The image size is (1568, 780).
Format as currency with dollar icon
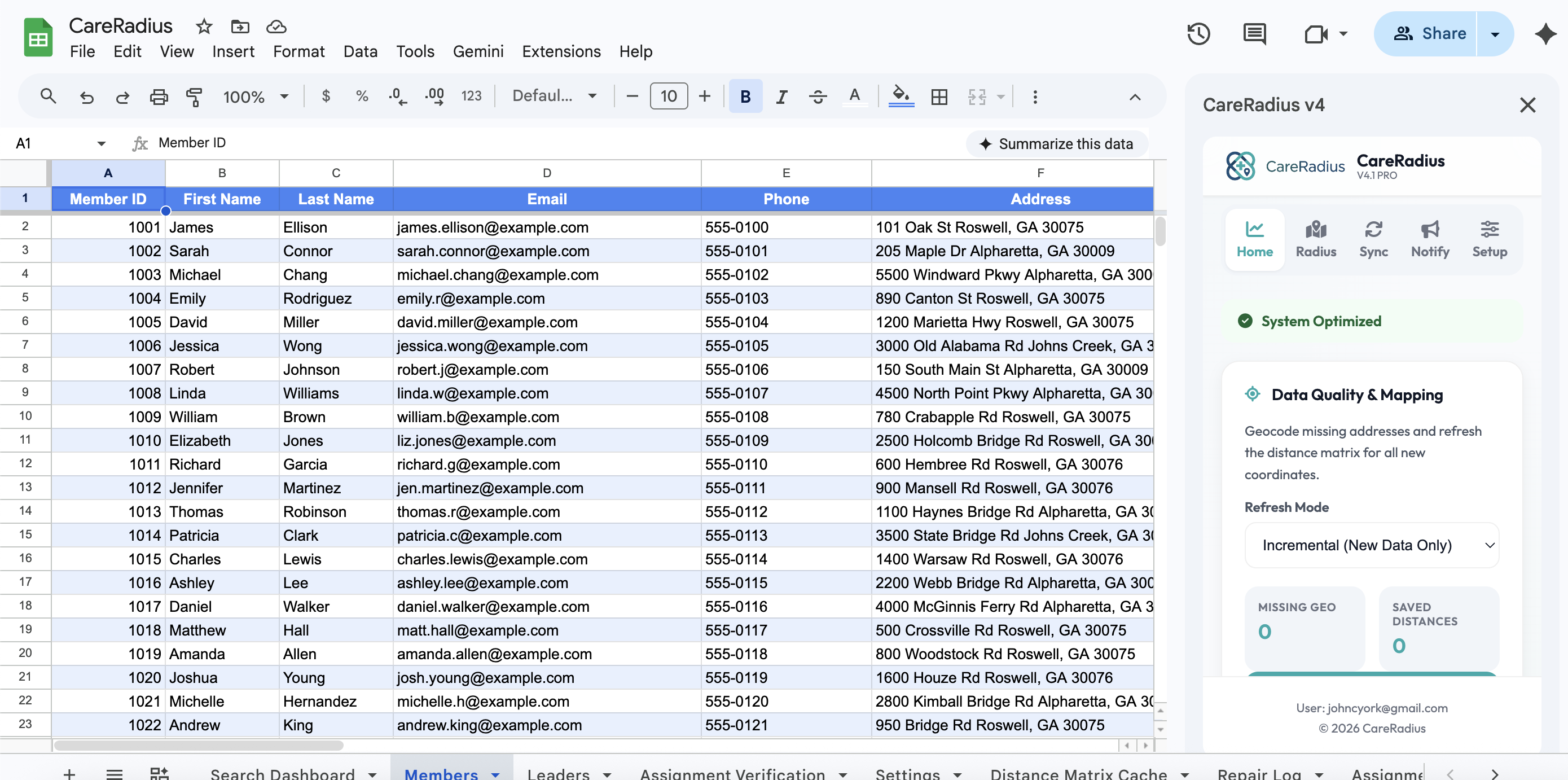[x=326, y=96]
